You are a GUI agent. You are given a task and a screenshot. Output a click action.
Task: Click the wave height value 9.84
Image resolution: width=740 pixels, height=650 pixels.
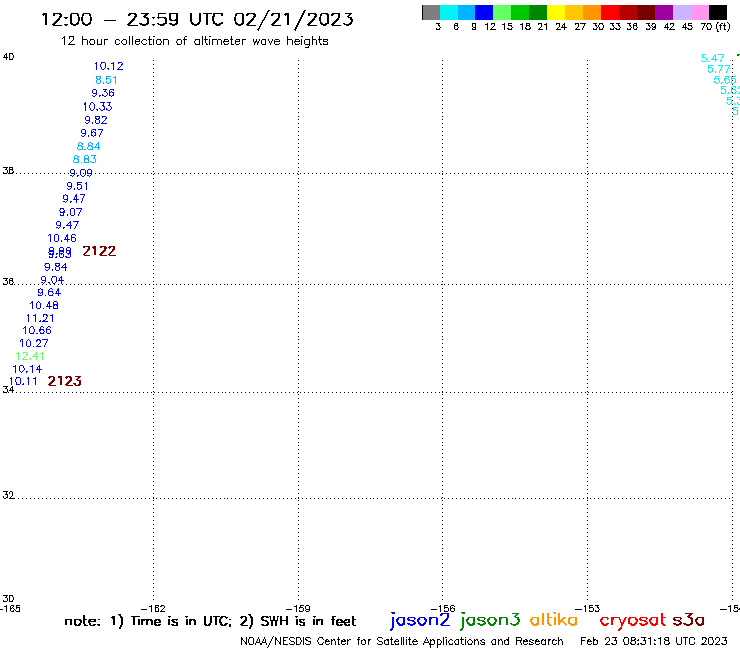coord(56,267)
